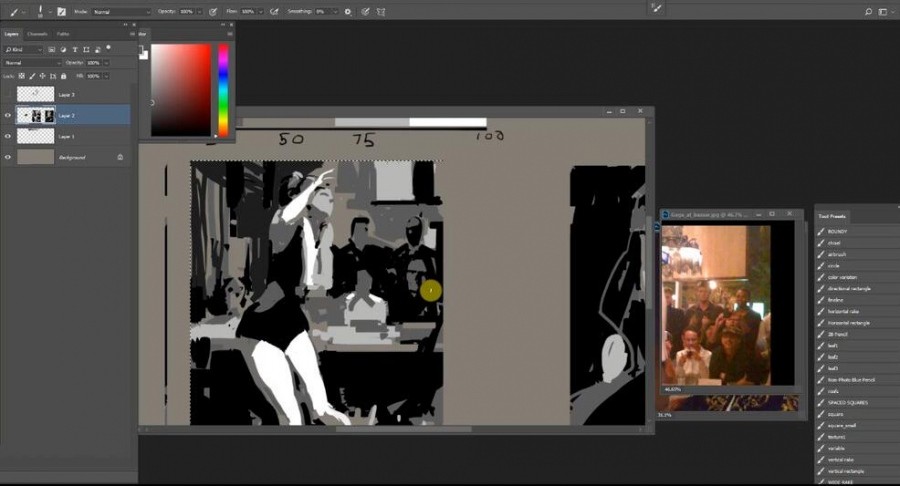900x486 pixels.
Task: Toggle pressure for opacity icon
Action: pos(213,11)
